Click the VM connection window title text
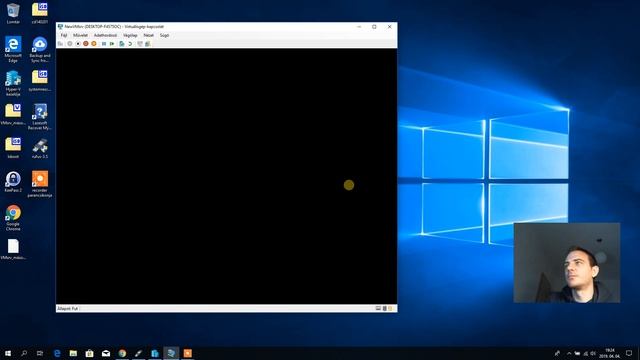Image resolution: width=640 pixels, height=360 pixels. 114,27
